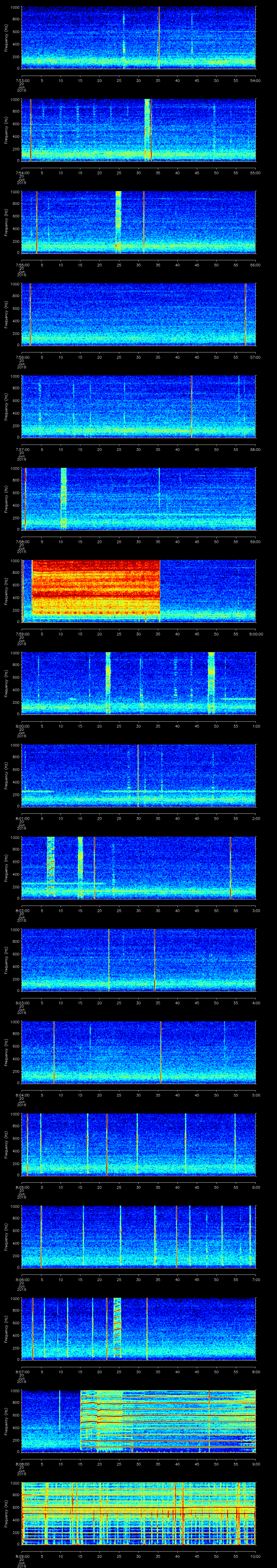Open the spectrogram panel starting at 8:01:00

[138, 775]
